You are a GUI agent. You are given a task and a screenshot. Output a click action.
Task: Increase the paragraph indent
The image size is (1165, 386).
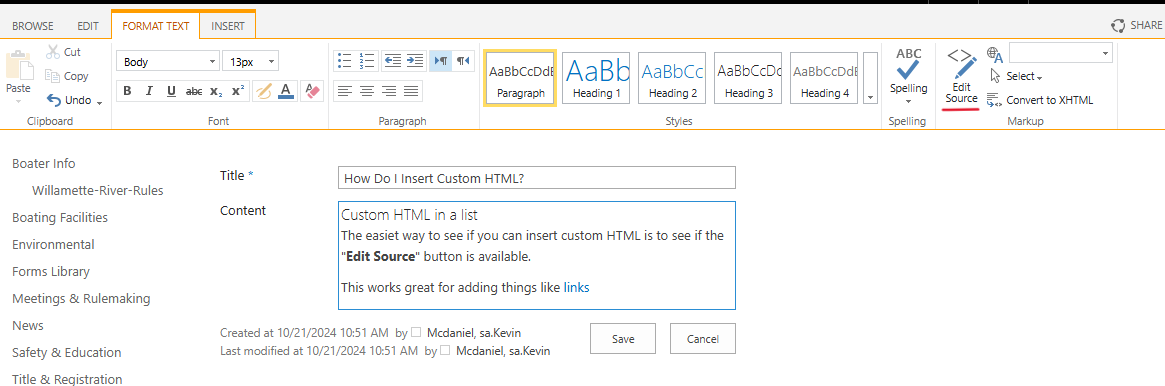coord(415,61)
